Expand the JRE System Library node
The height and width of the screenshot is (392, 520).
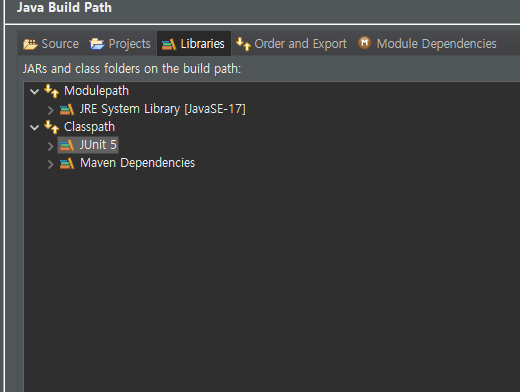click(50, 110)
